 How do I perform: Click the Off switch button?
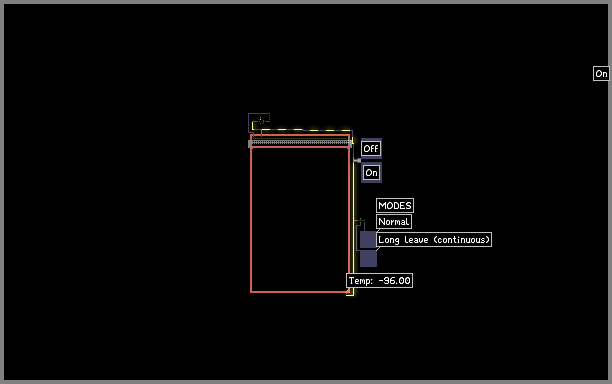[371, 149]
